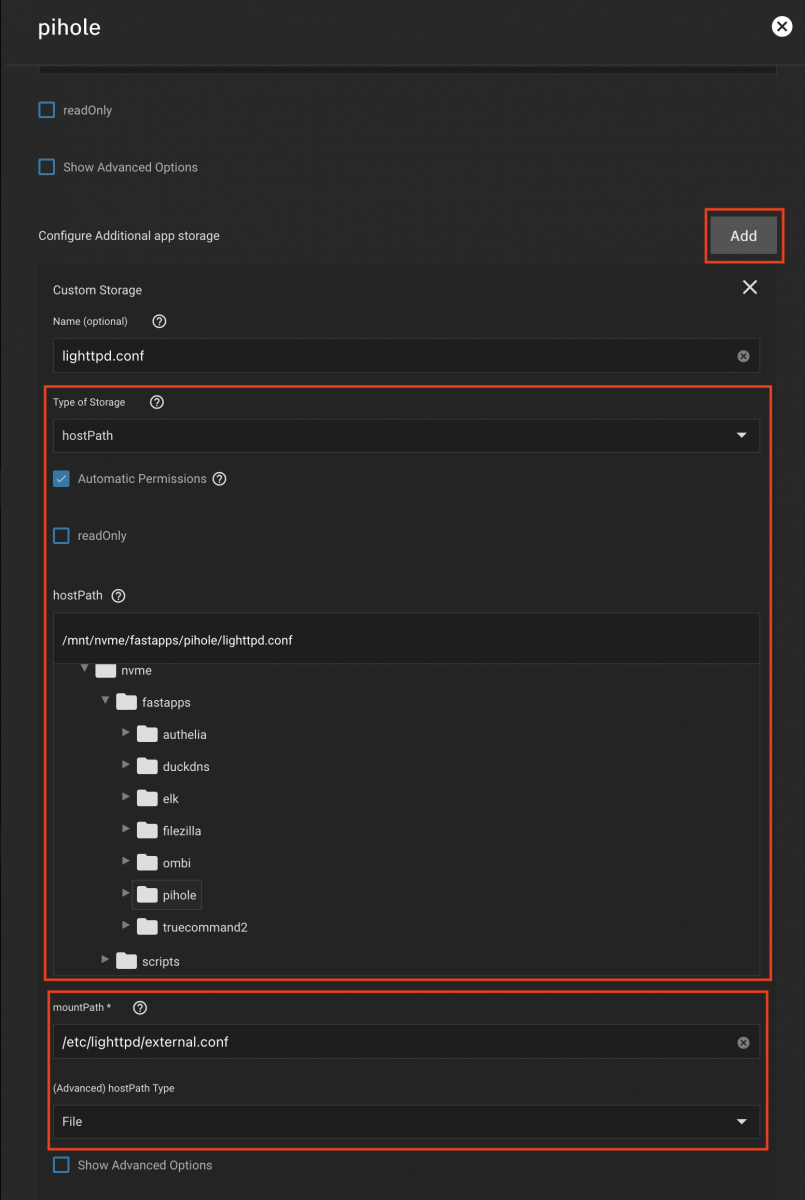The height and width of the screenshot is (1200, 805).
Task: Select the duckdns folder icon
Action: click(147, 766)
